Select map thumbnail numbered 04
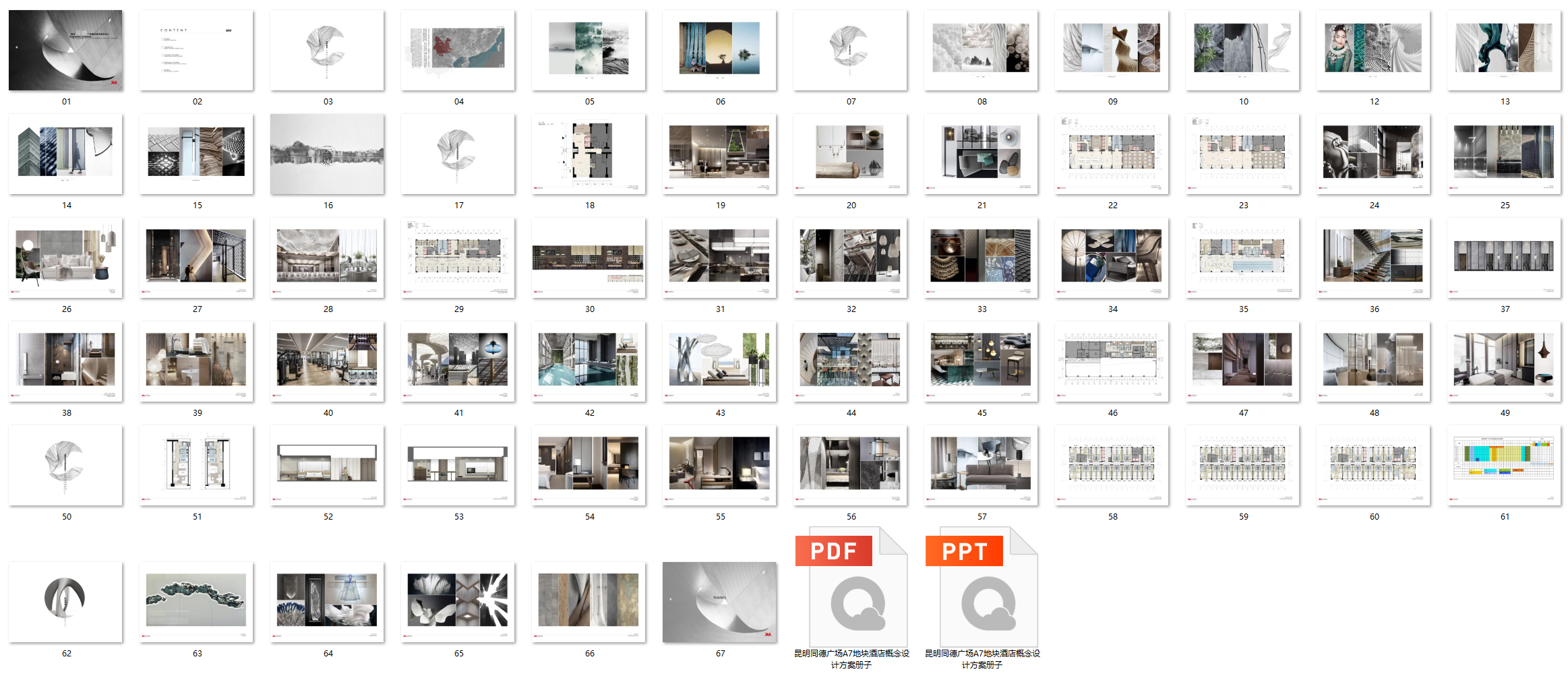Image resolution: width=1568 pixels, height=682 pixels. (x=458, y=51)
